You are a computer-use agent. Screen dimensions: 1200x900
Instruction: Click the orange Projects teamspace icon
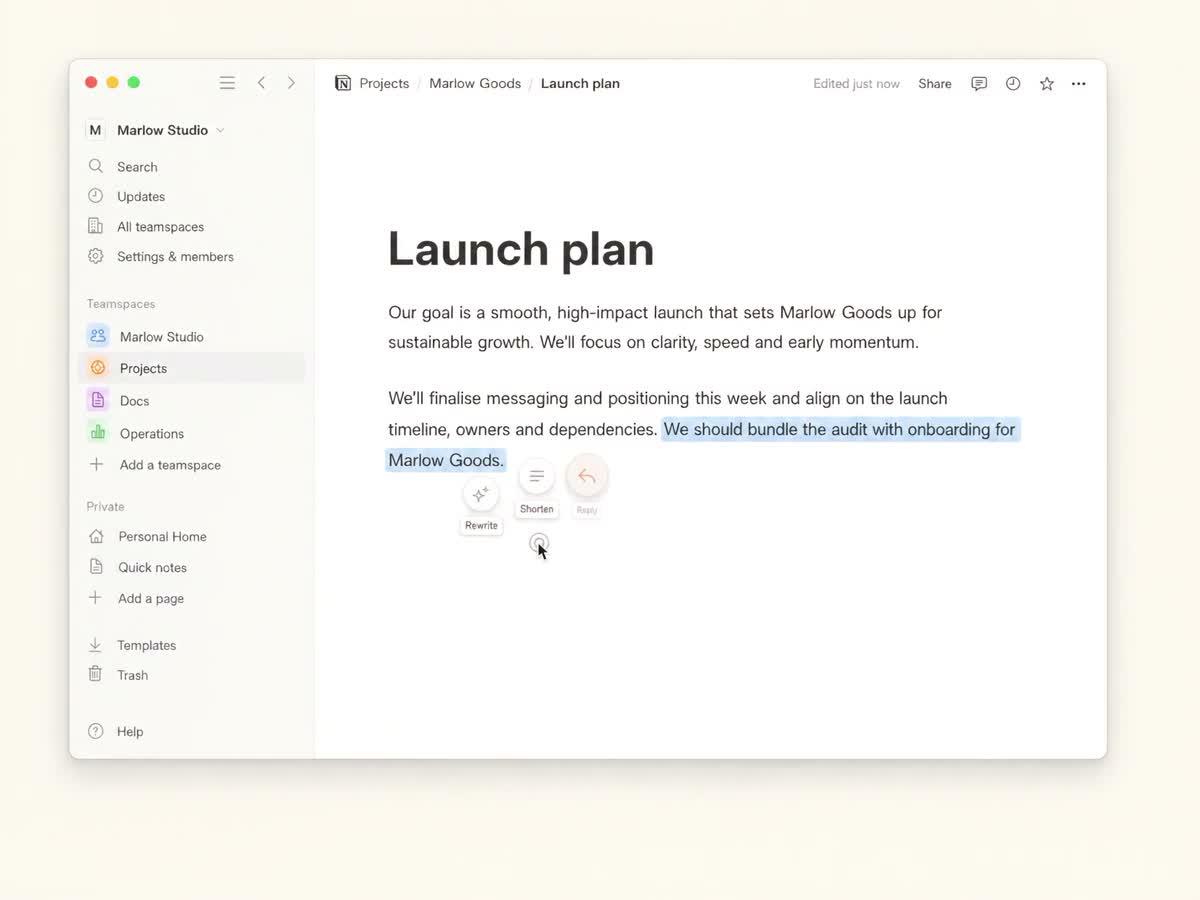coord(98,368)
